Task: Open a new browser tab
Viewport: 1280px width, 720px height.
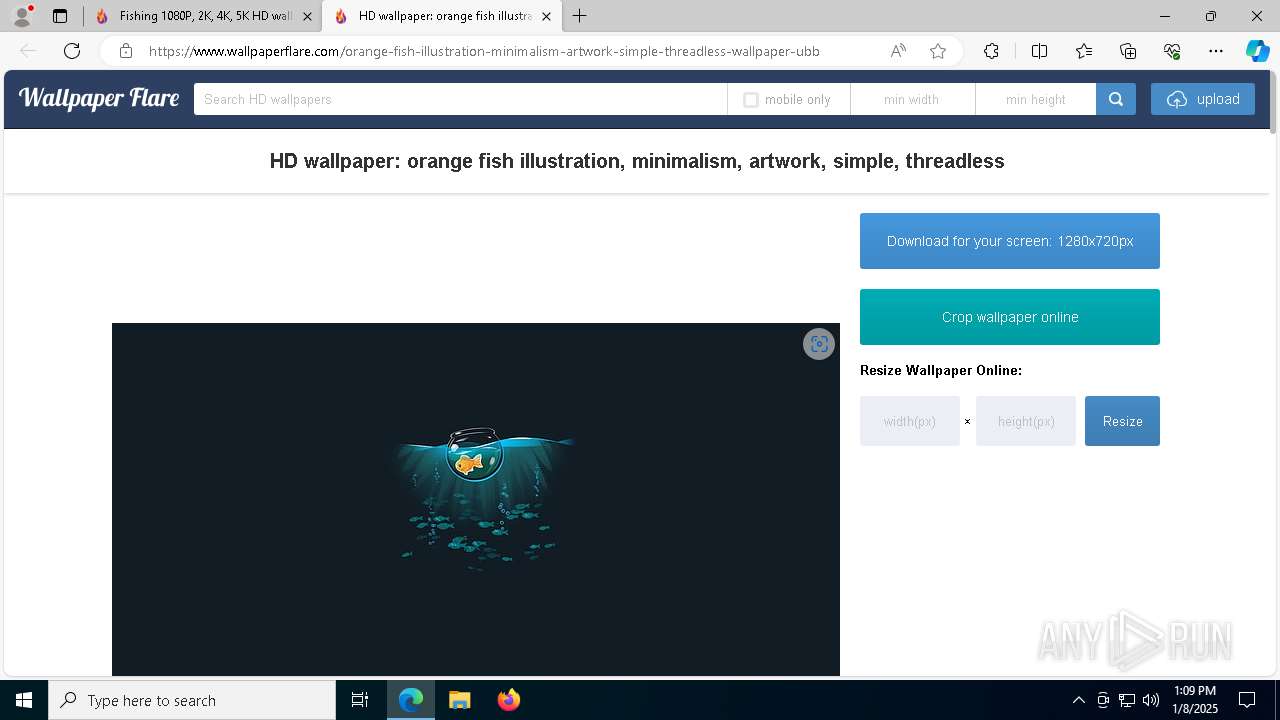Action: coord(580,16)
